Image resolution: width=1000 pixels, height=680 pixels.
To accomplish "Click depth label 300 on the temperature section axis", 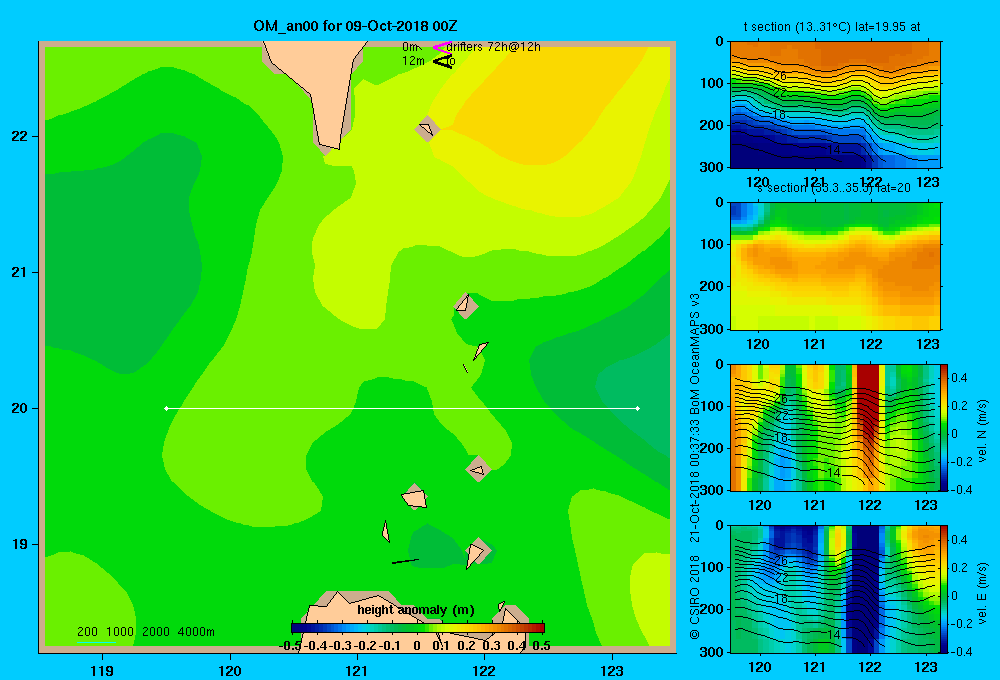I will 714,167.
